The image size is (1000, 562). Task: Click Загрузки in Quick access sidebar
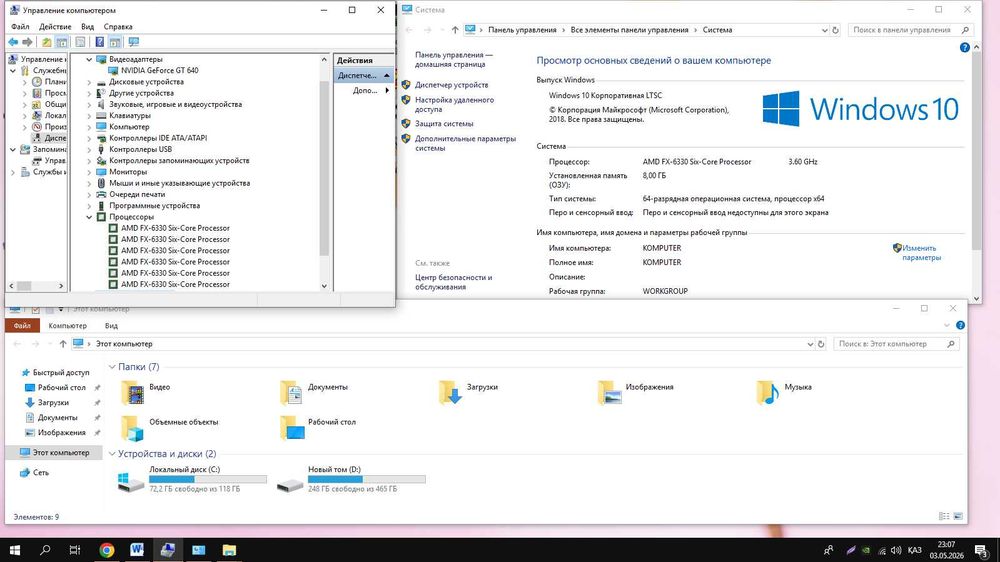pos(53,403)
